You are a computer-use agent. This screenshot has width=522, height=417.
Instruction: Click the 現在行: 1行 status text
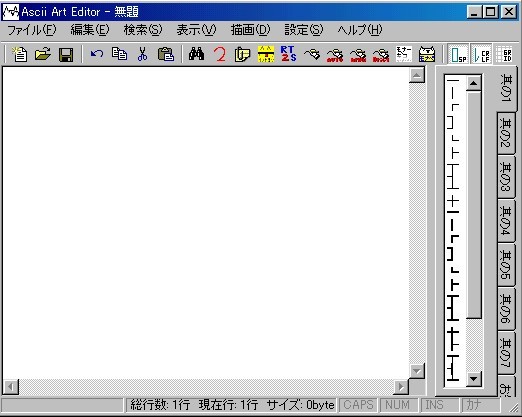(228, 405)
